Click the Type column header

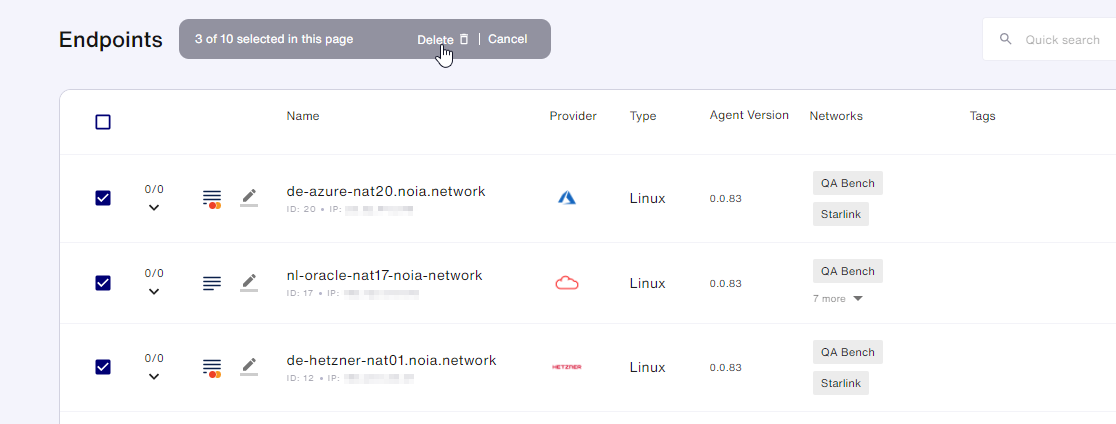[x=643, y=116]
